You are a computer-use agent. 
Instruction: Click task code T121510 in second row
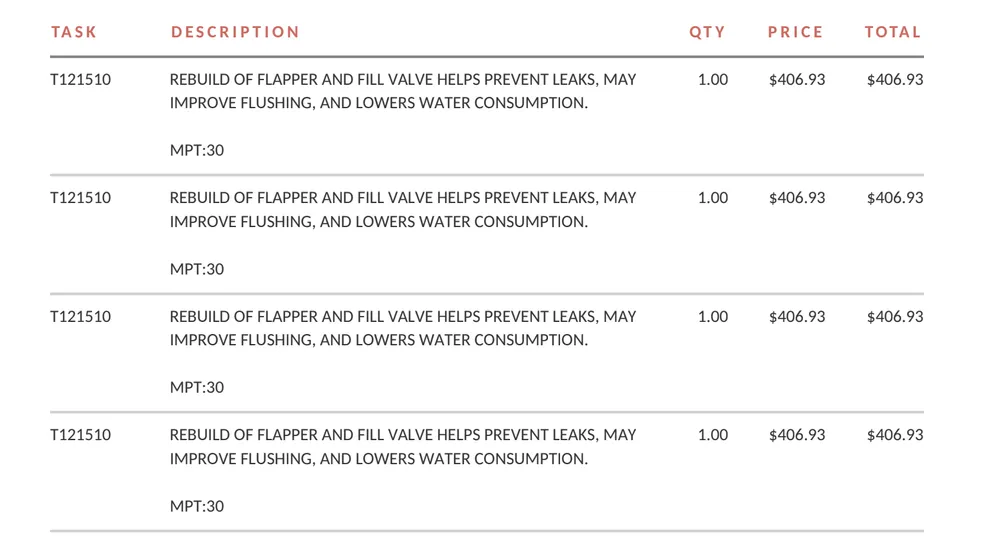tap(81, 198)
